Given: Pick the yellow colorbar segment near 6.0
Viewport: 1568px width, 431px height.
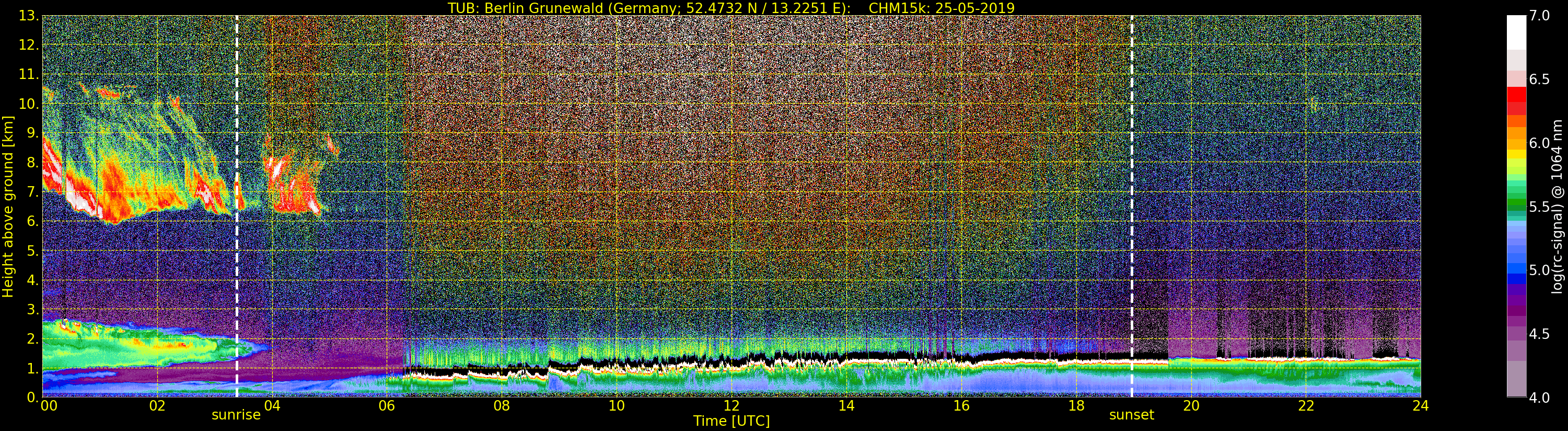Looking at the screenshot, I should pyautogui.click(x=1516, y=154).
